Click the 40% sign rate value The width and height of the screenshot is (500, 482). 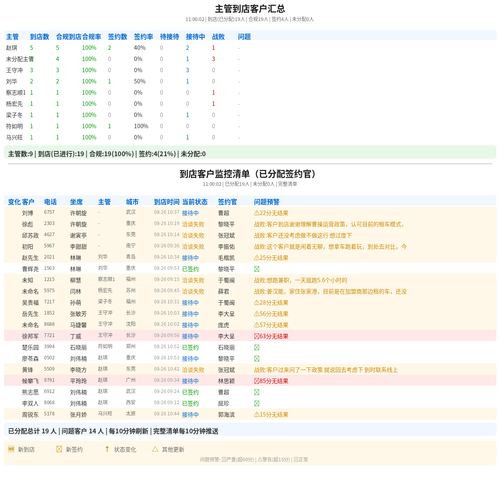[140, 48]
